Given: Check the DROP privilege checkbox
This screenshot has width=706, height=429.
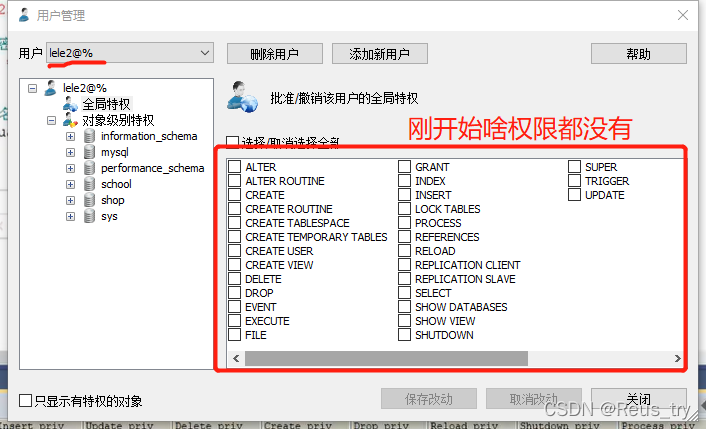Looking at the screenshot, I should (x=235, y=293).
